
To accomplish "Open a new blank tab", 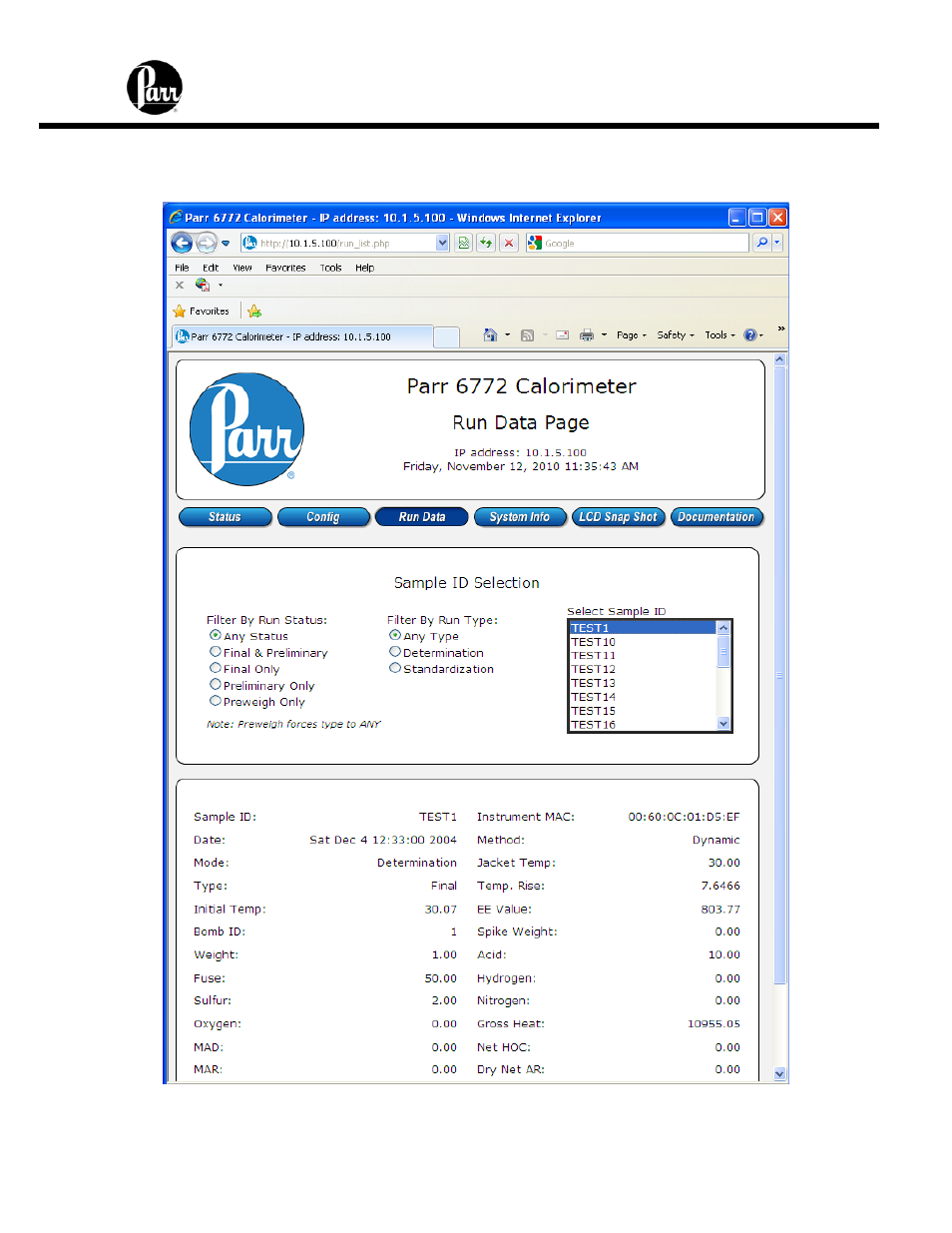I will tap(447, 337).
